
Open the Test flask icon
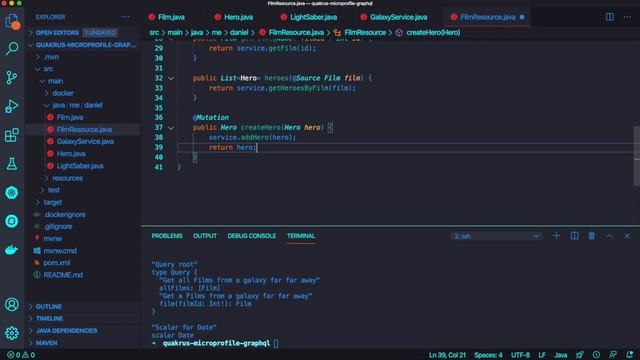tap(12, 164)
